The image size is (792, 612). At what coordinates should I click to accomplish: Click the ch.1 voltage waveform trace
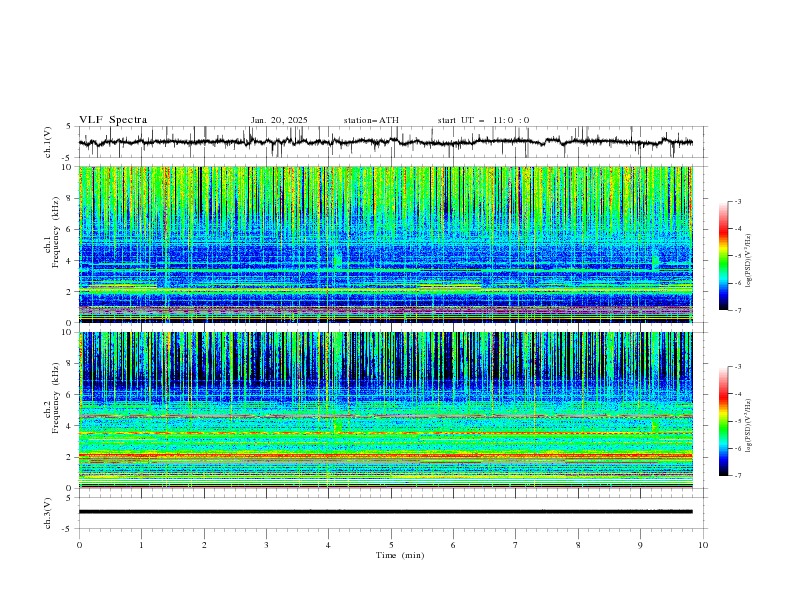[385, 142]
